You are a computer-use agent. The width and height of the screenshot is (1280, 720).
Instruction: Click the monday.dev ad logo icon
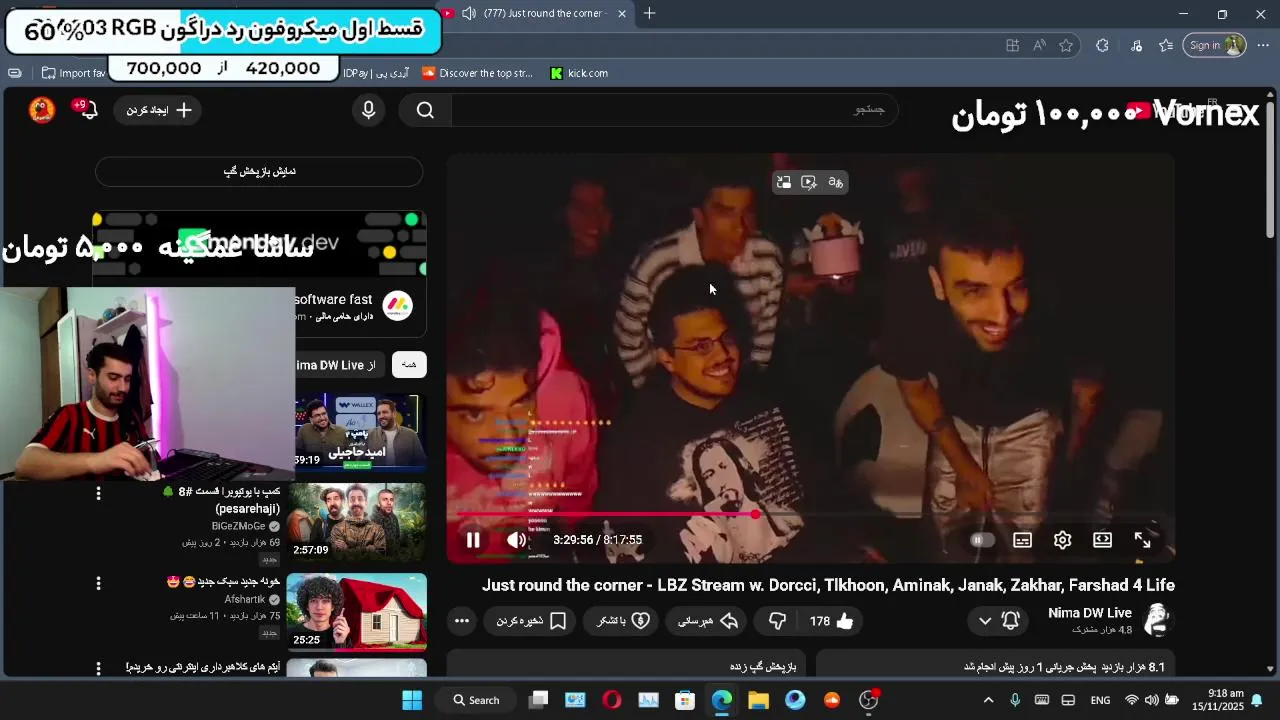tap(398, 306)
